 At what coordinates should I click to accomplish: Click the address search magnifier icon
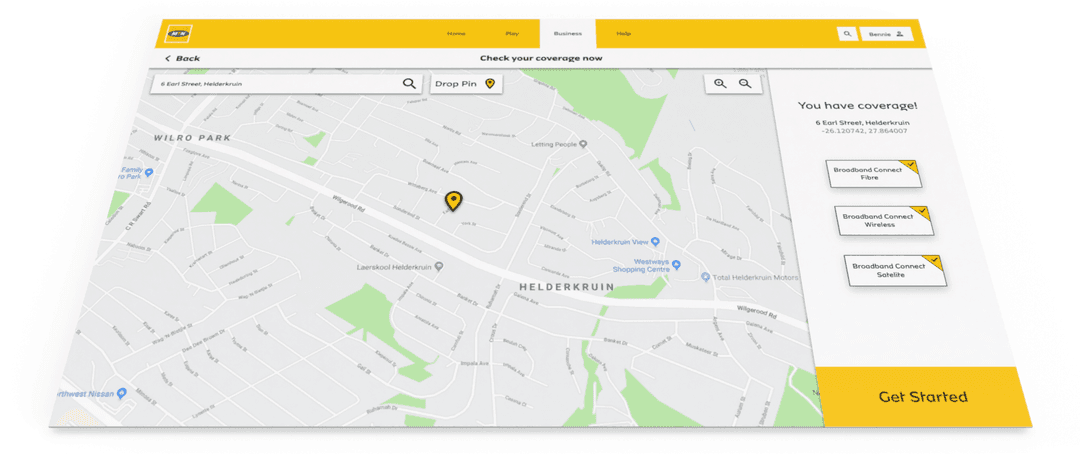[409, 83]
